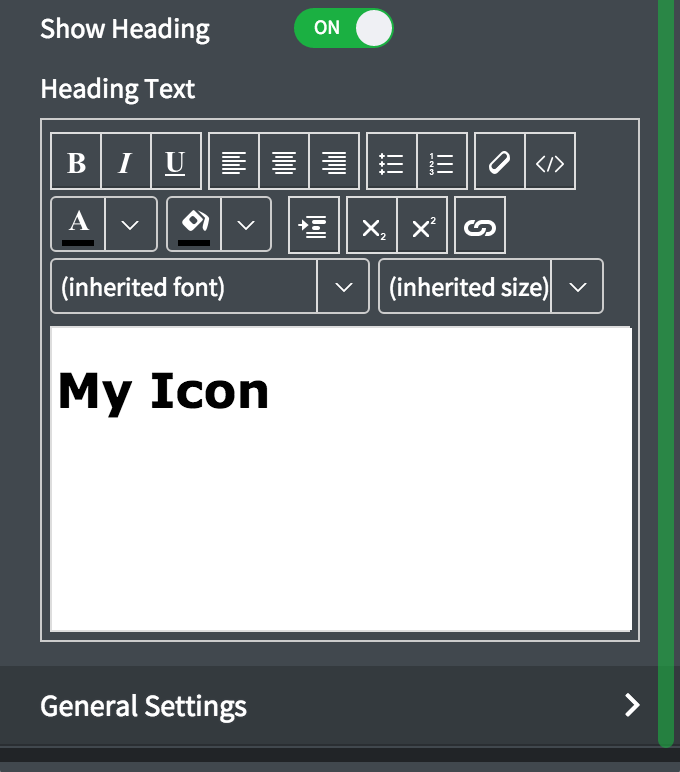
Task: Open the inherited font dropdown
Action: pyautogui.click(x=343, y=287)
